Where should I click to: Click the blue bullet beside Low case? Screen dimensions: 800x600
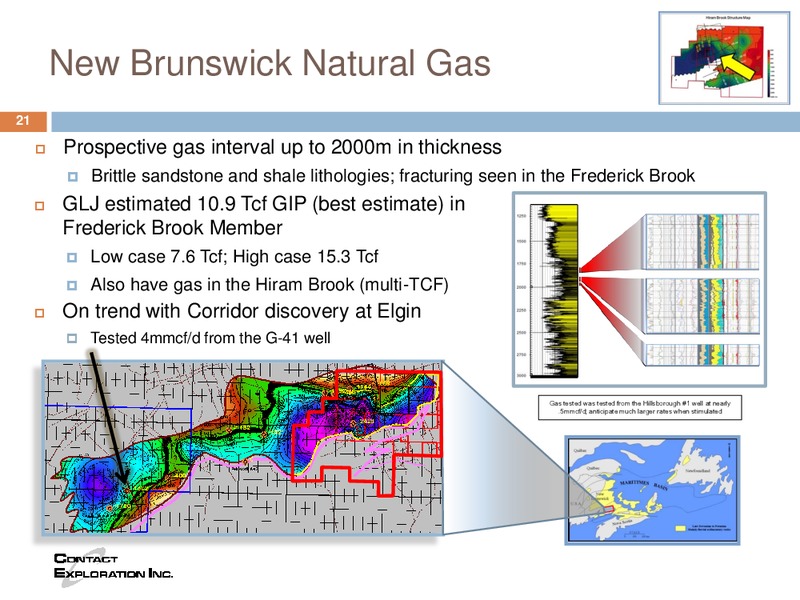[x=72, y=257]
